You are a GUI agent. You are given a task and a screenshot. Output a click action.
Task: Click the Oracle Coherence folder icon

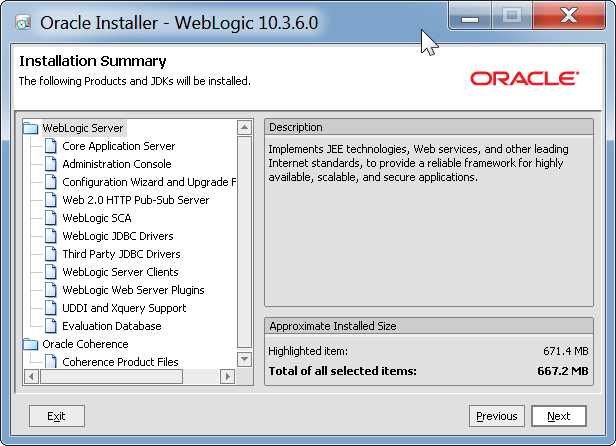[30, 344]
